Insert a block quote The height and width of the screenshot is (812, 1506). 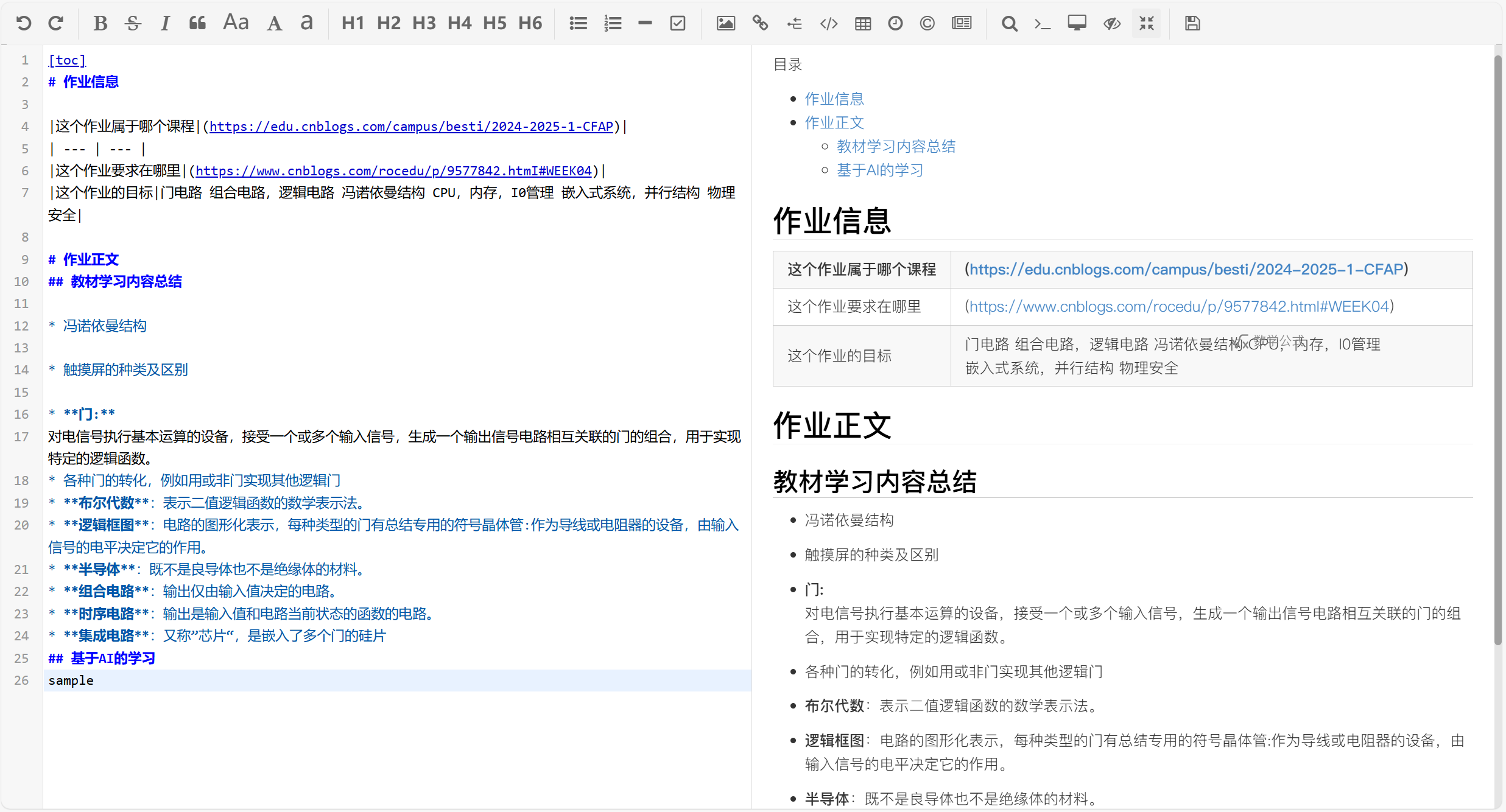(x=197, y=24)
